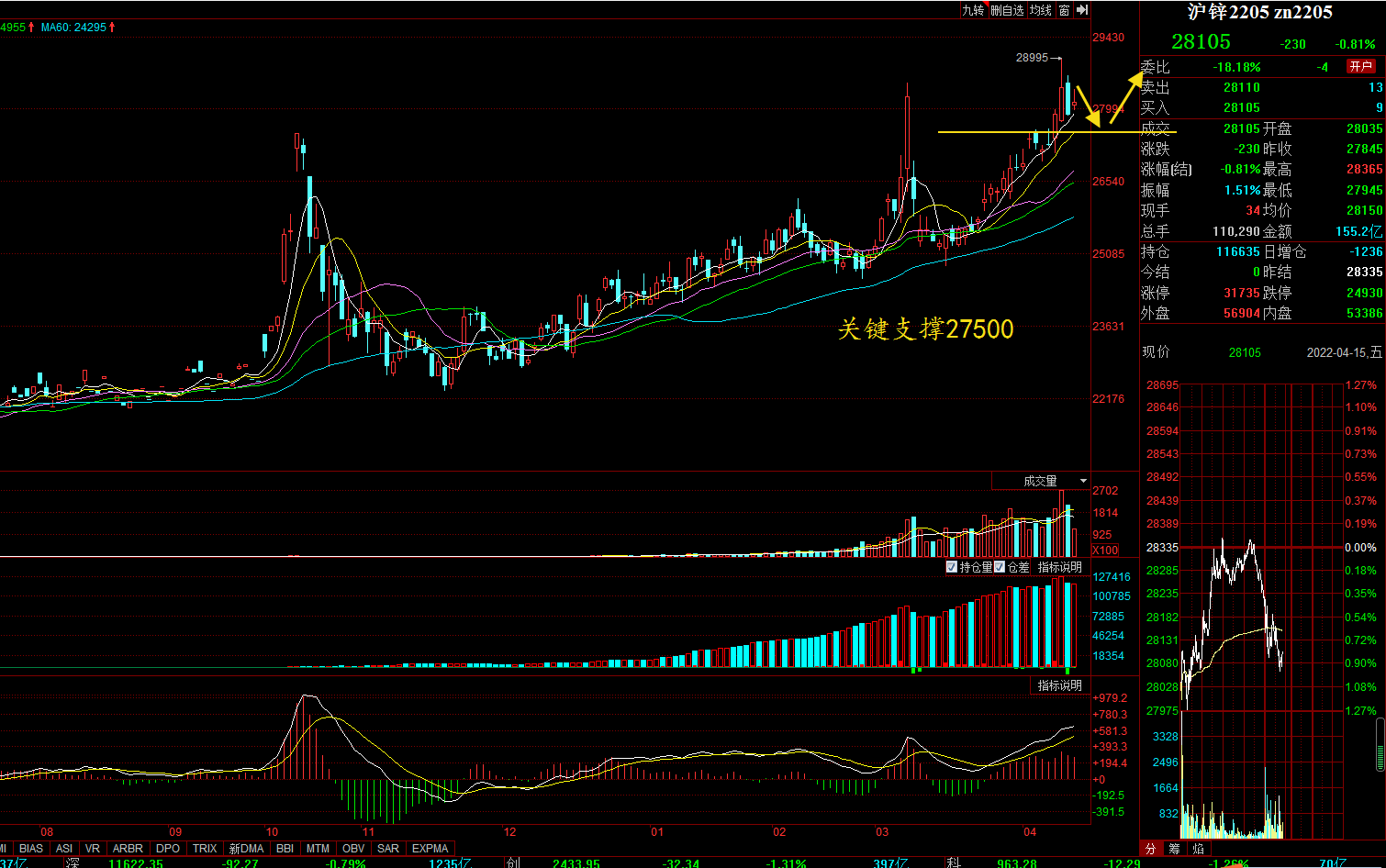Viewport: 1386px width, 868px height.
Task: Click the 外盘 value 56904
Action: coord(1242,313)
